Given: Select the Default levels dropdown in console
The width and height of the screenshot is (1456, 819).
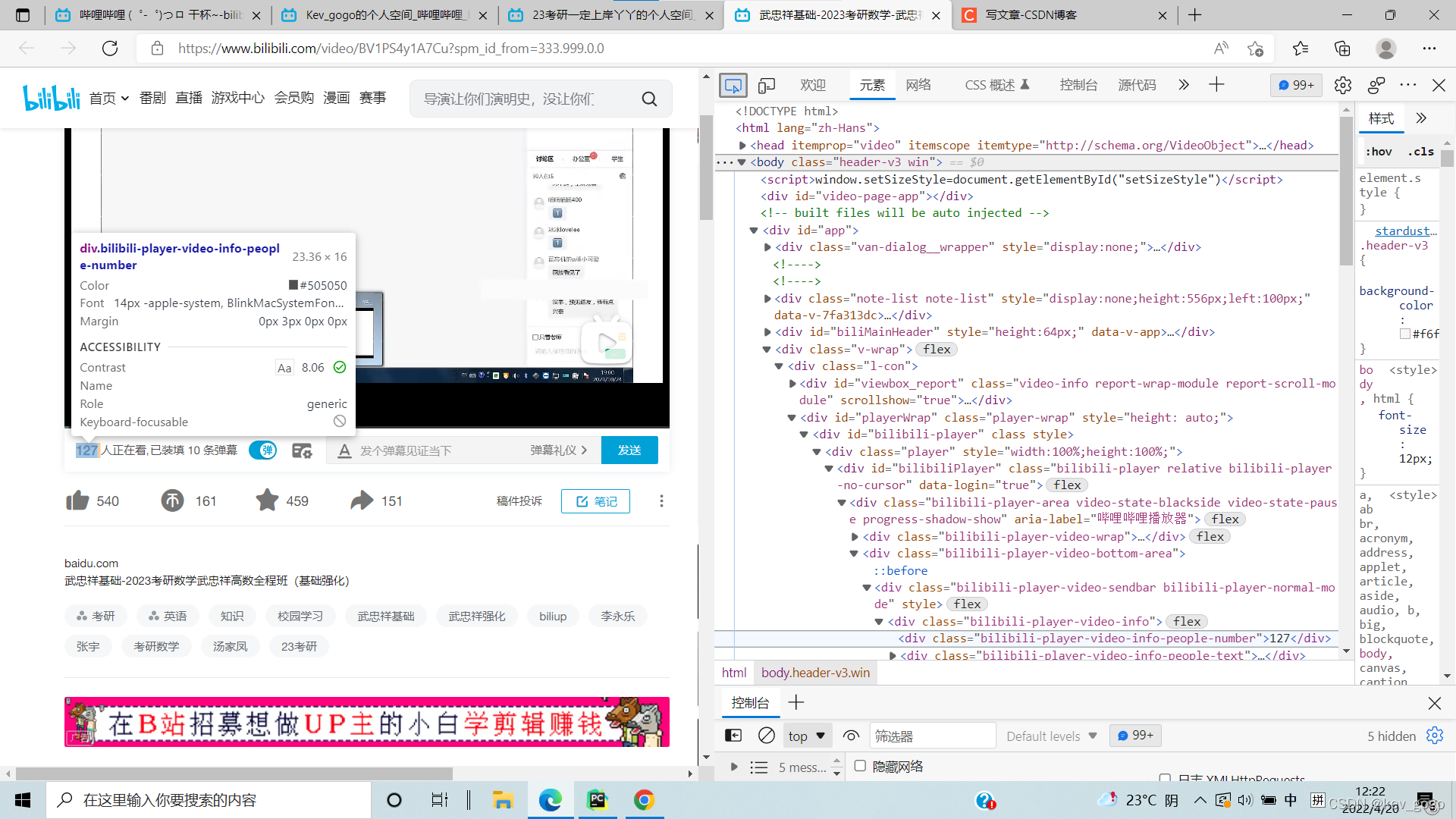Looking at the screenshot, I should tap(1052, 735).
